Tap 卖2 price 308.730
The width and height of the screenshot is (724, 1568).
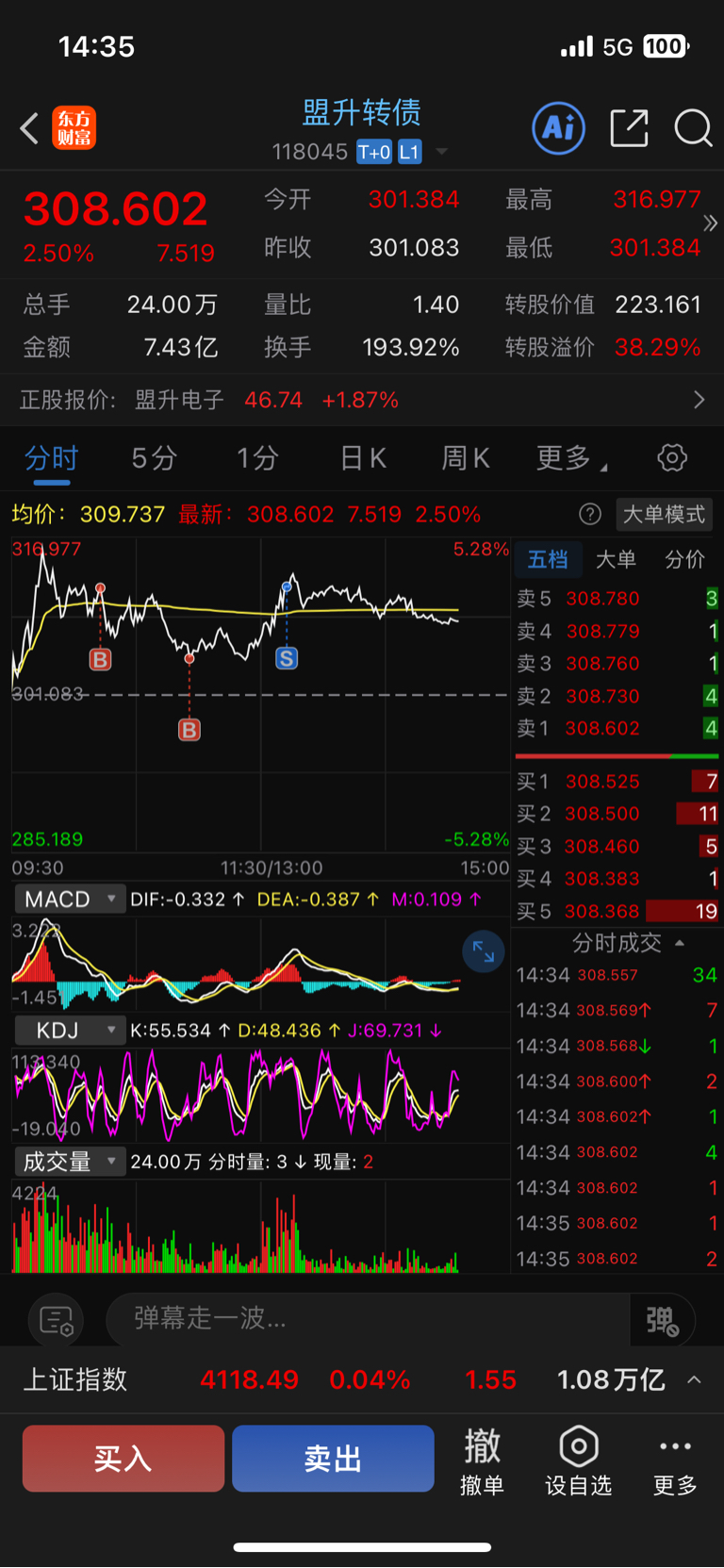coord(602,696)
